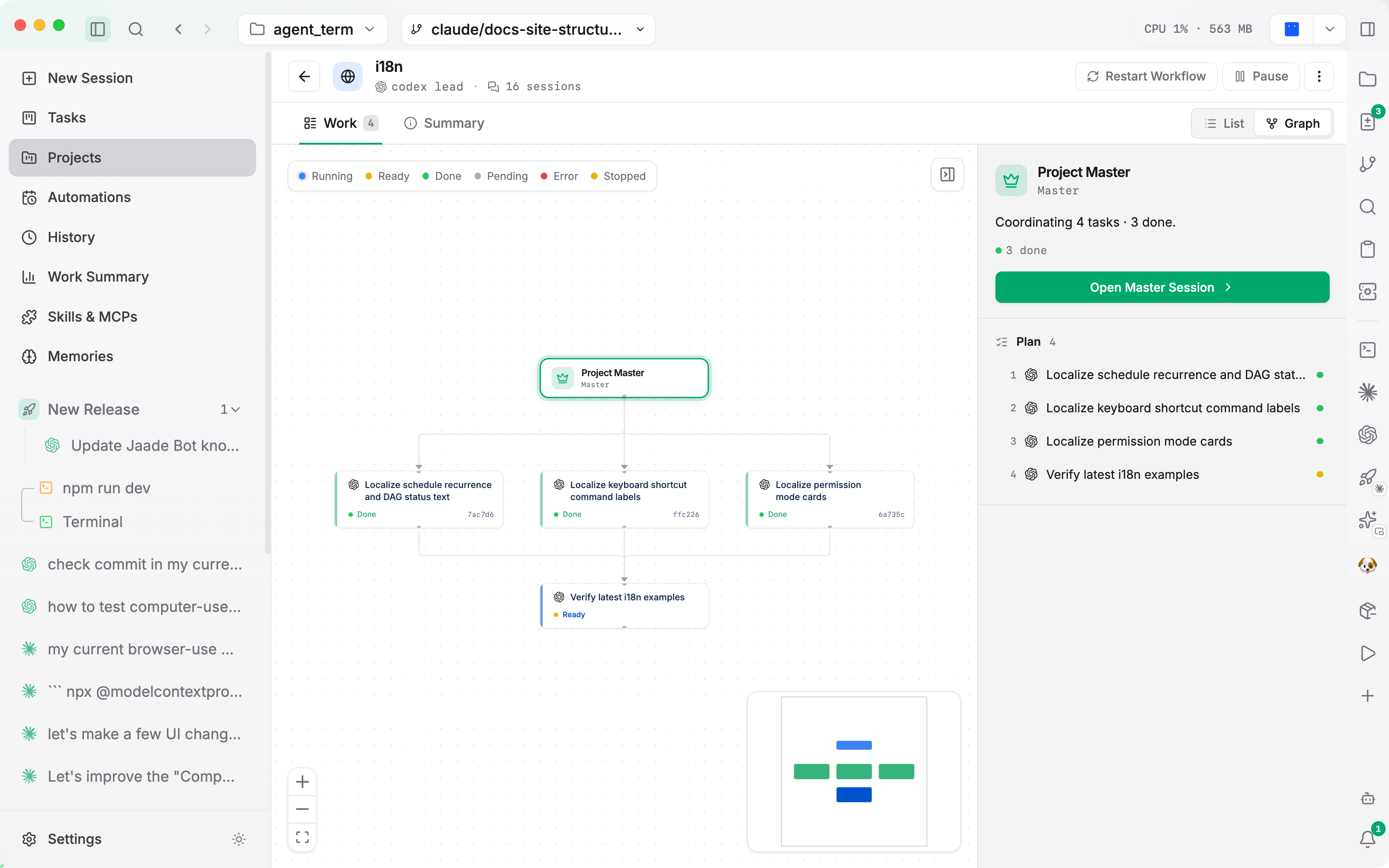Viewport: 1389px width, 868px height.
Task: Collapse the New Release group chevron
Action: click(235, 409)
